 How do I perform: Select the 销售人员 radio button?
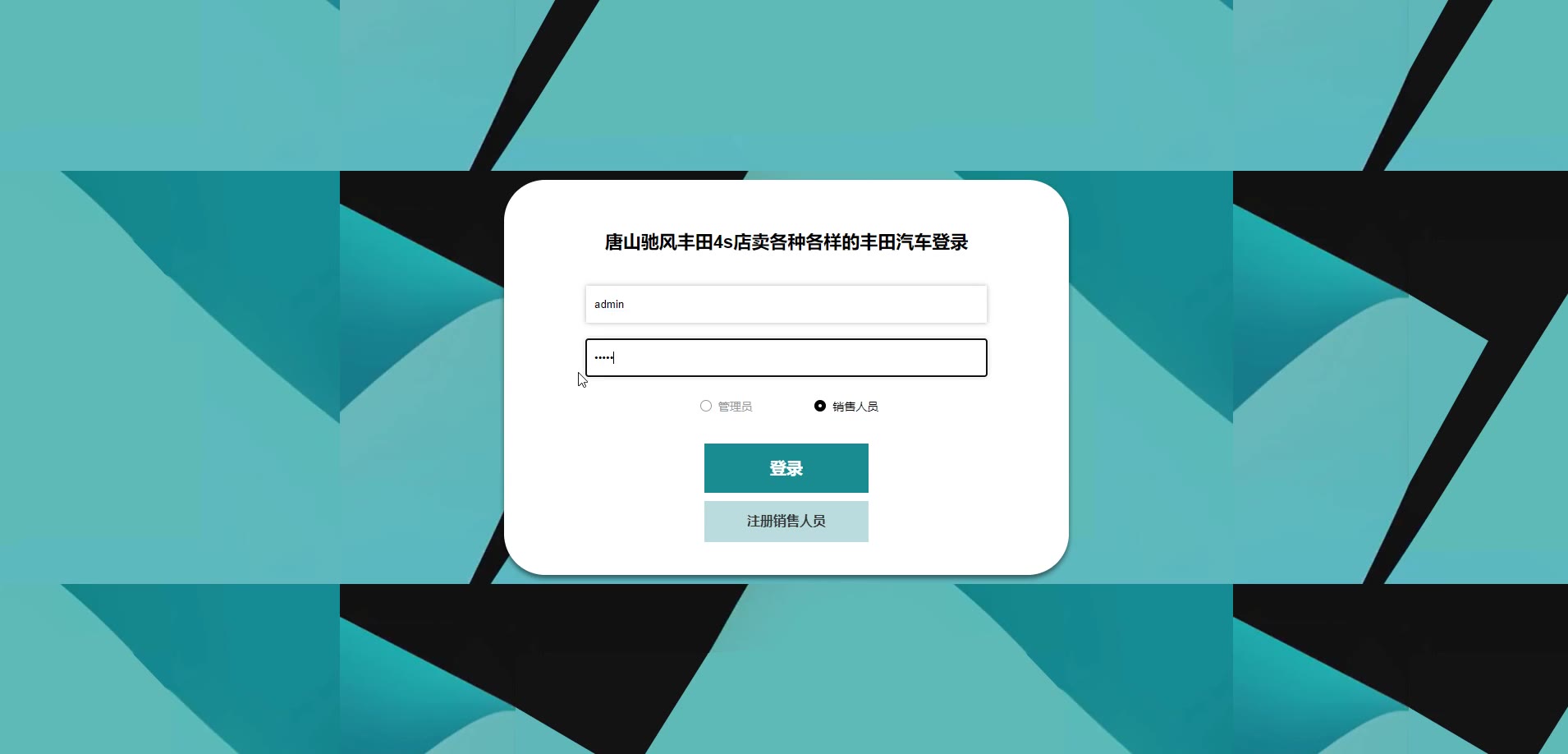820,406
